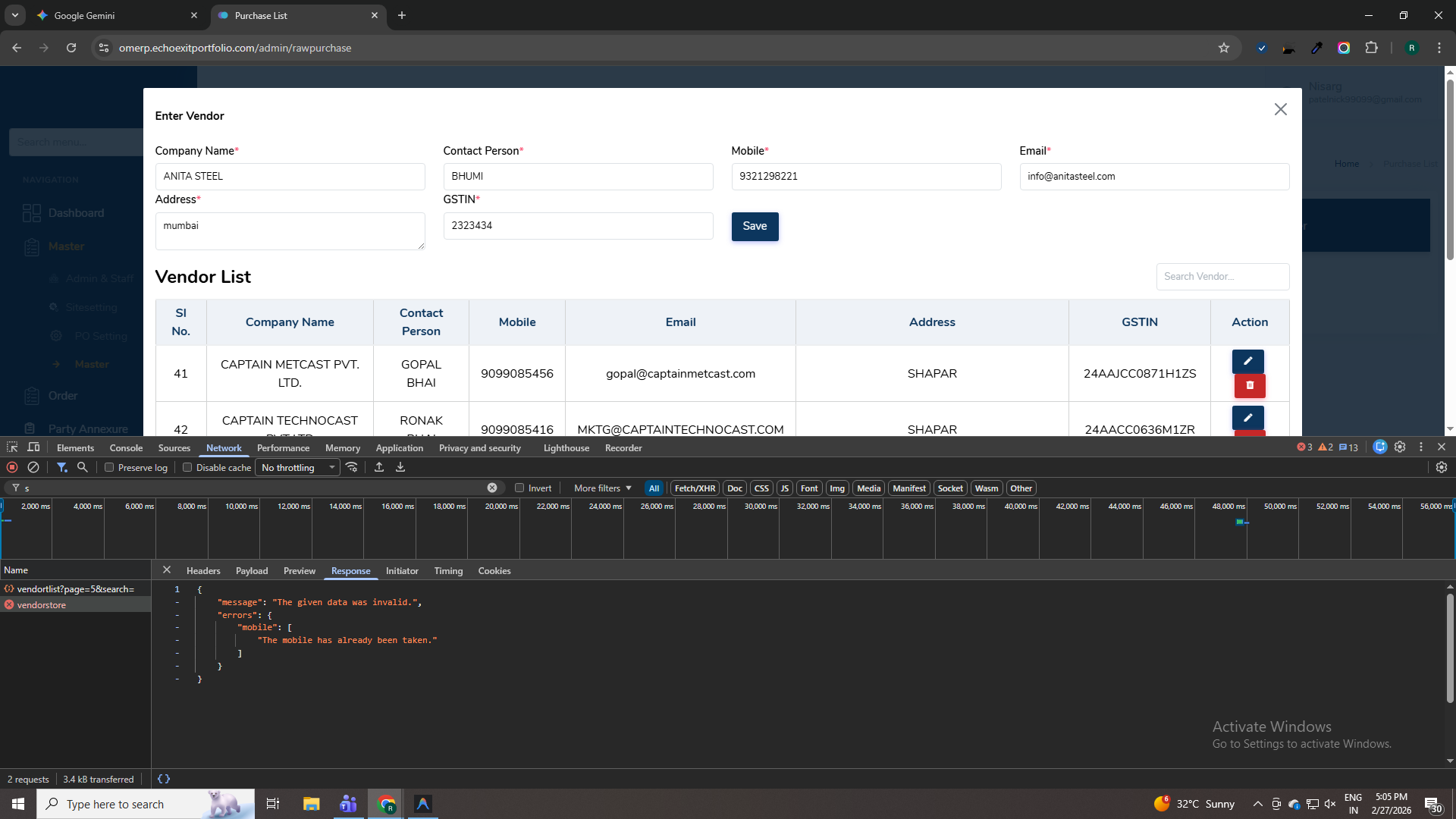Expand the More filters dropdown
Viewport: 1456px width, 819px height.
tap(603, 488)
